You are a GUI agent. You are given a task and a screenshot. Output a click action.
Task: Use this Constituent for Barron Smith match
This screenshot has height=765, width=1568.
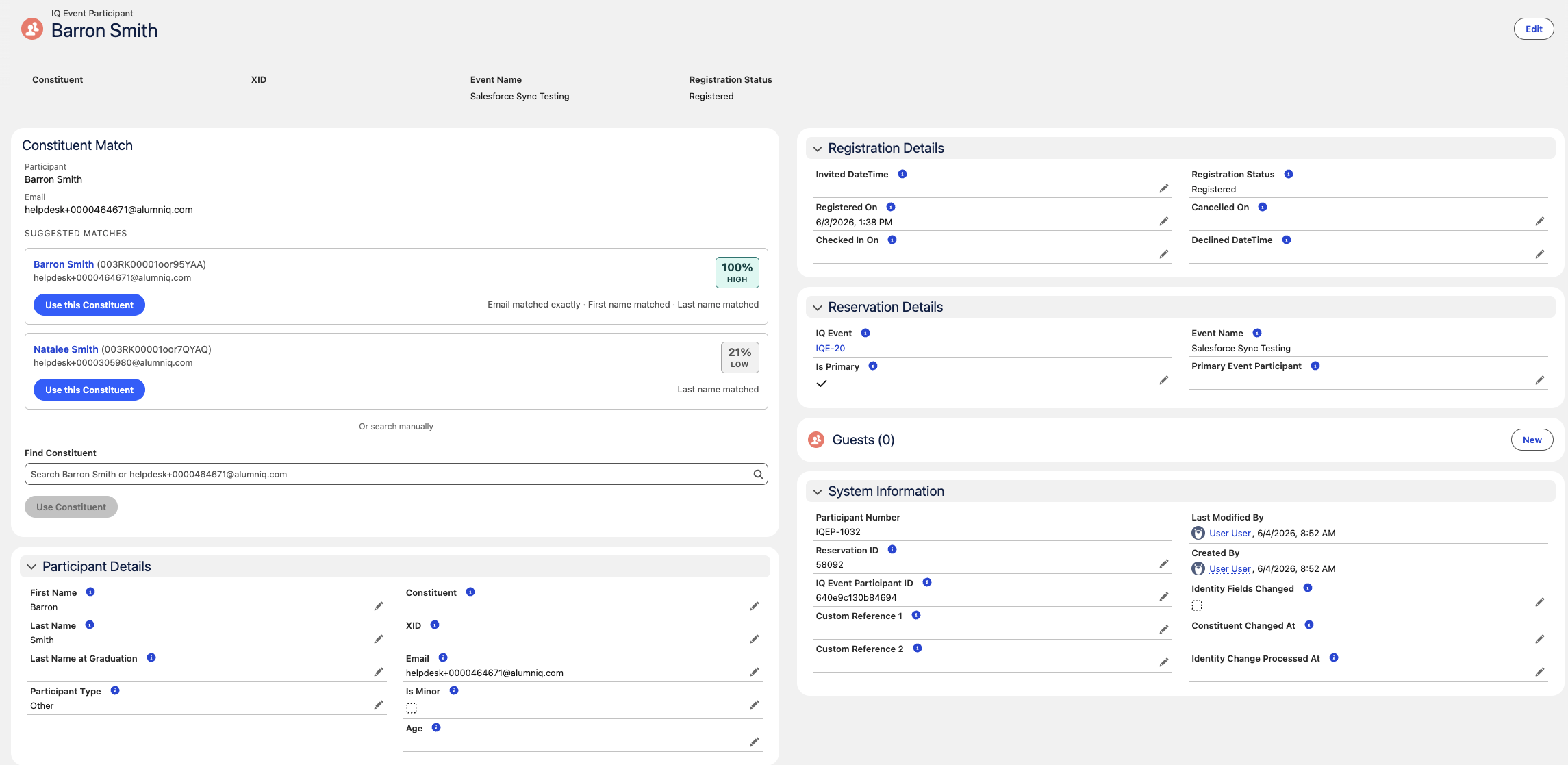click(x=89, y=305)
